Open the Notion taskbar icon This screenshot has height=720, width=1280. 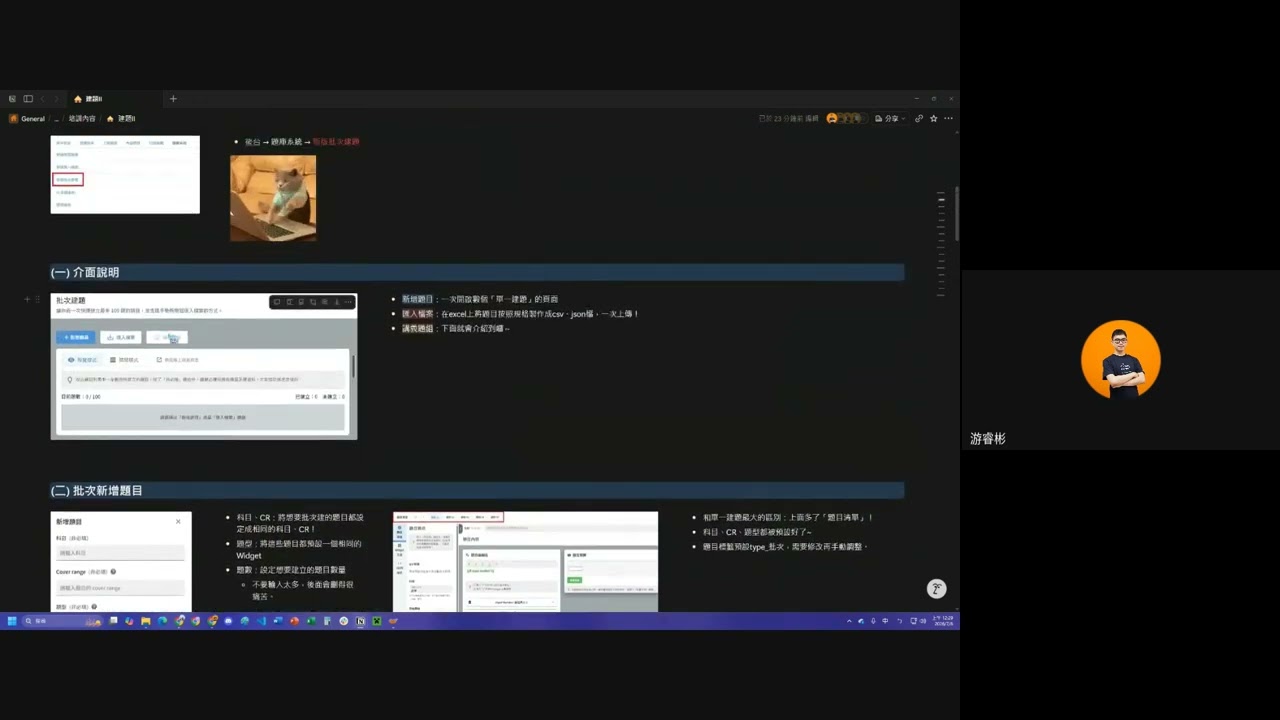(x=360, y=621)
